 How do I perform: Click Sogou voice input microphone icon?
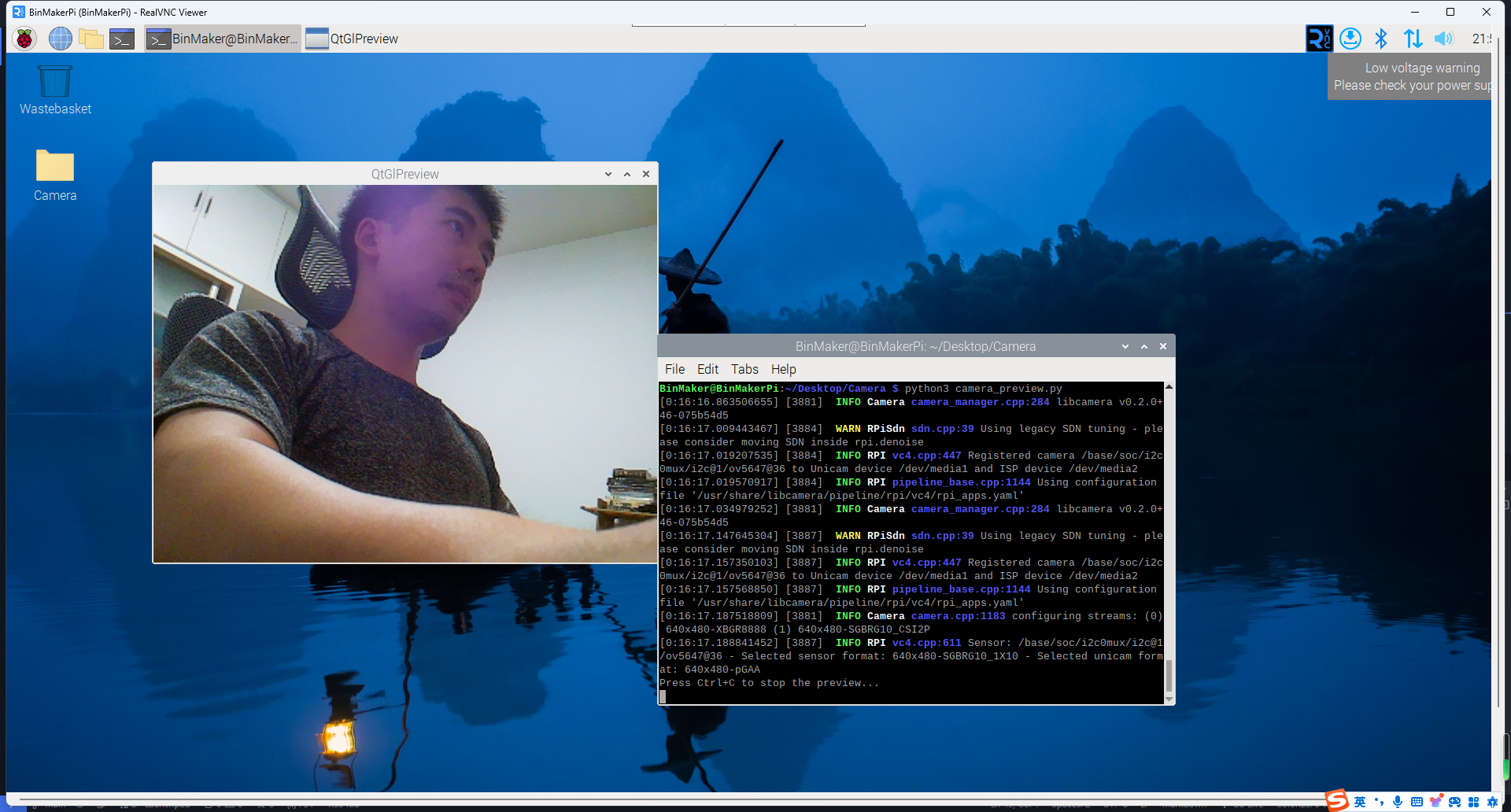(1398, 802)
